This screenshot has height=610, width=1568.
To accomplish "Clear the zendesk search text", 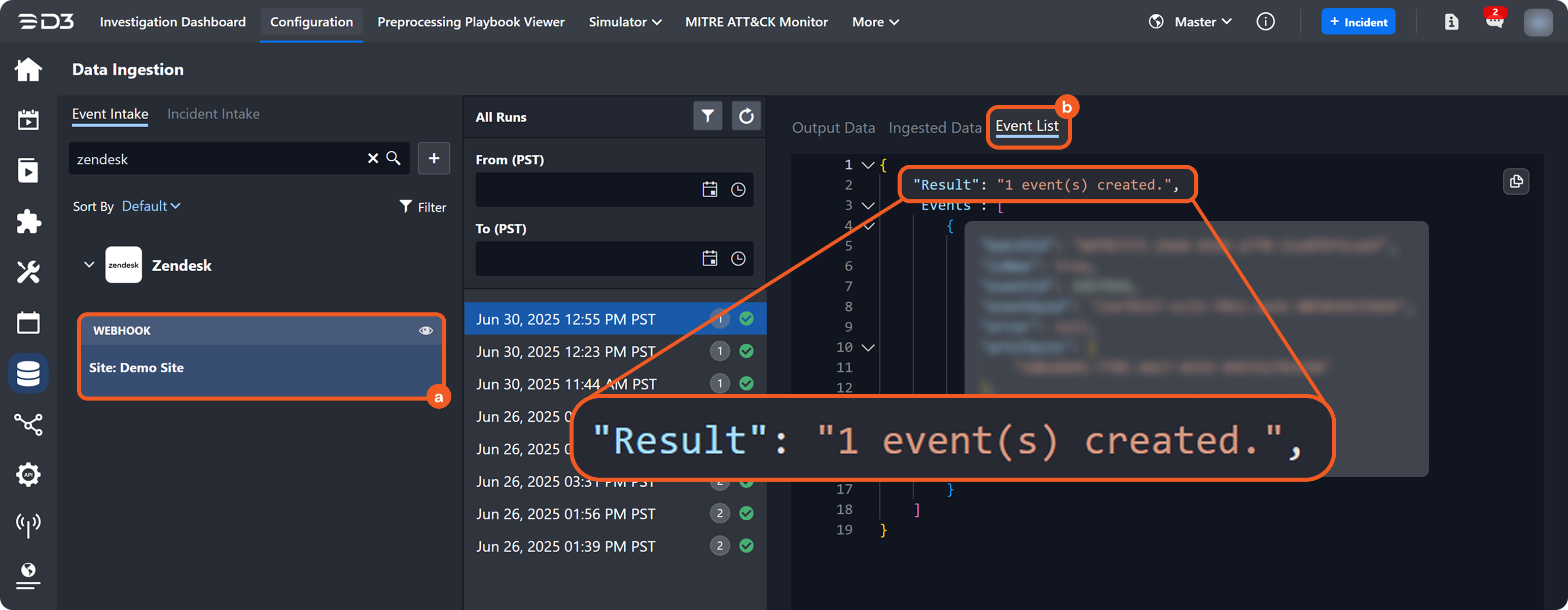I will tap(373, 158).
